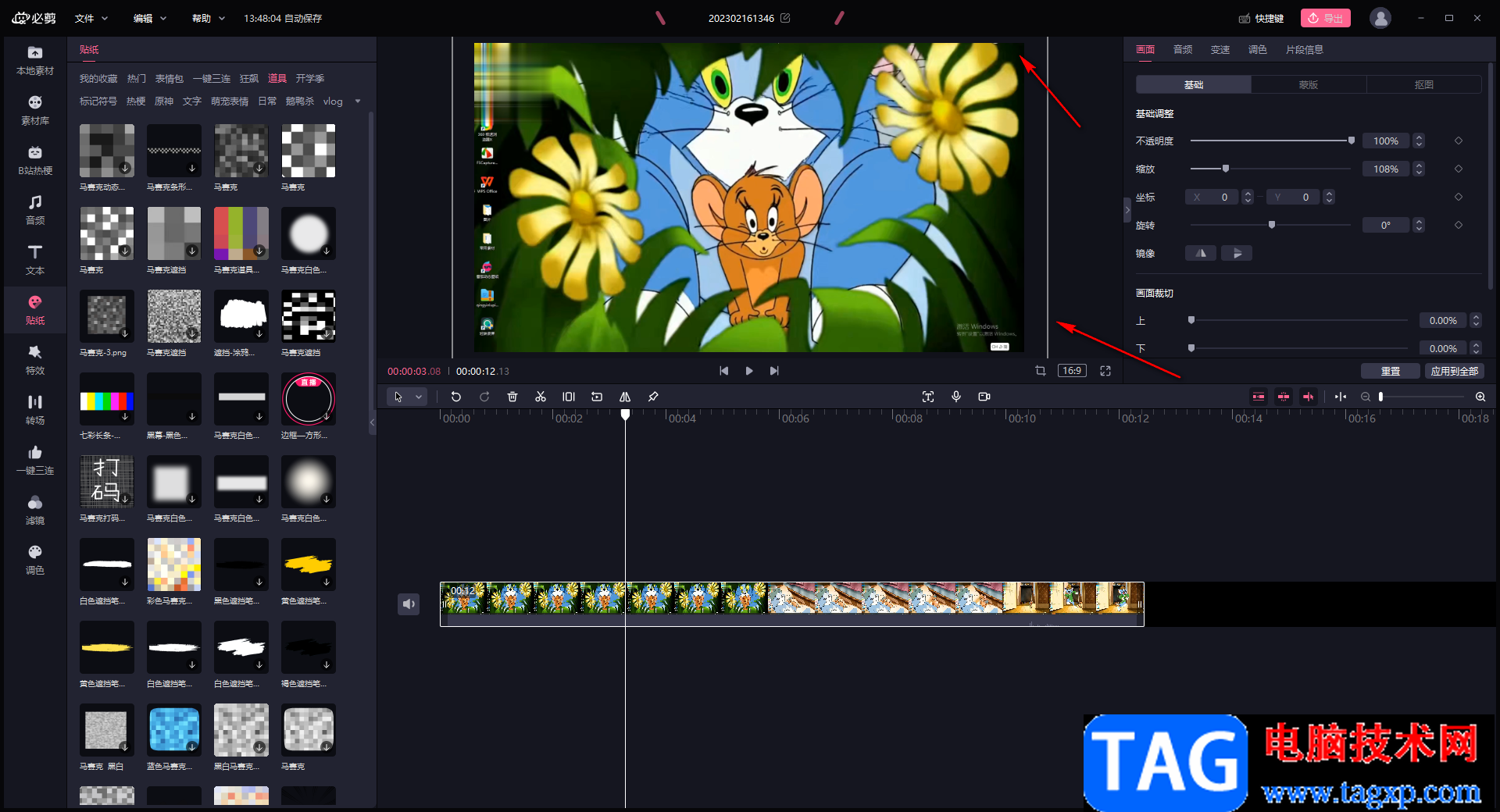This screenshot has height=812, width=1500.
Task: Collapse the right properties panel with the arrow
Action: [1127, 210]
